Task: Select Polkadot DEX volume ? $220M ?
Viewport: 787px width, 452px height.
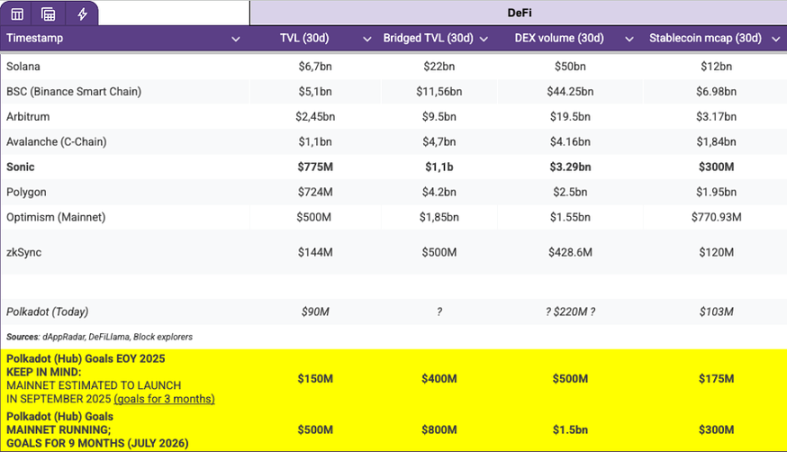Action: 570,312
